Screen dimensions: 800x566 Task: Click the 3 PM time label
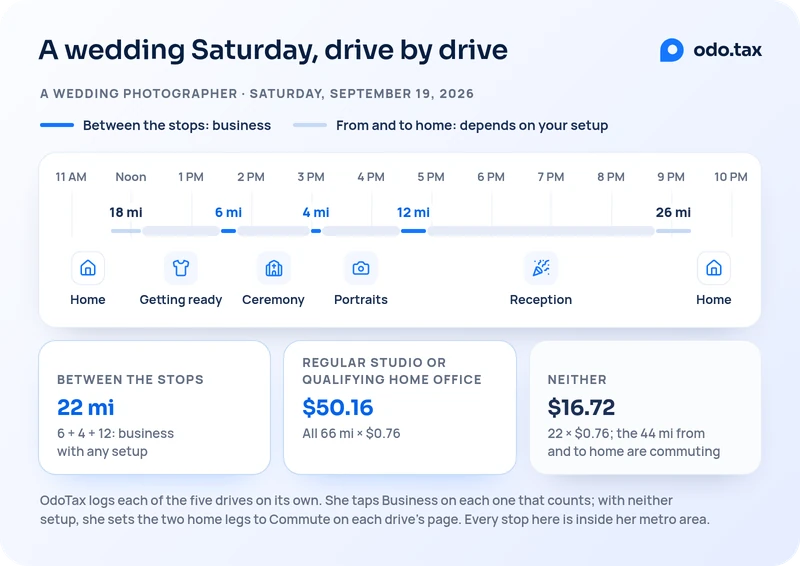pyautogui.click(x=311, y=177)
